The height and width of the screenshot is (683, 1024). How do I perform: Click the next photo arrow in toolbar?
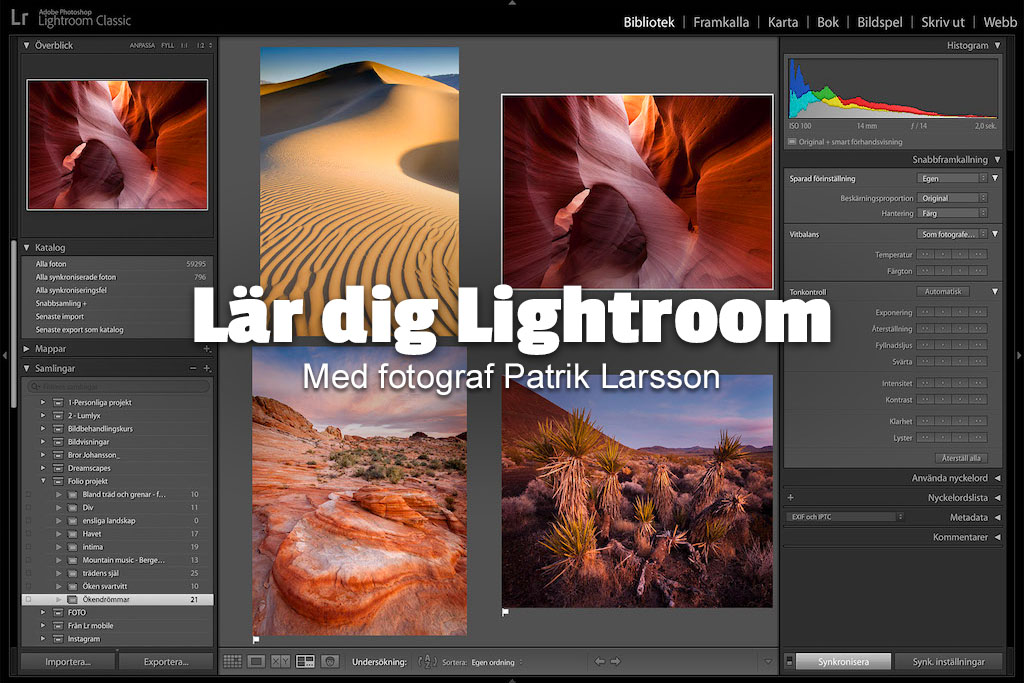click(x=616, y=661)
